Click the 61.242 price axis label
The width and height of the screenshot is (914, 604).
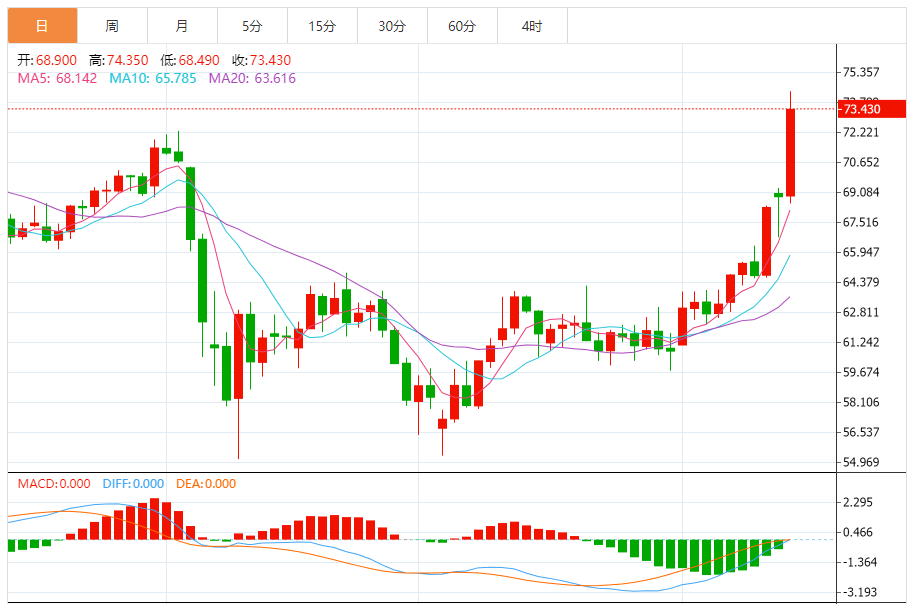coord(861,342)
